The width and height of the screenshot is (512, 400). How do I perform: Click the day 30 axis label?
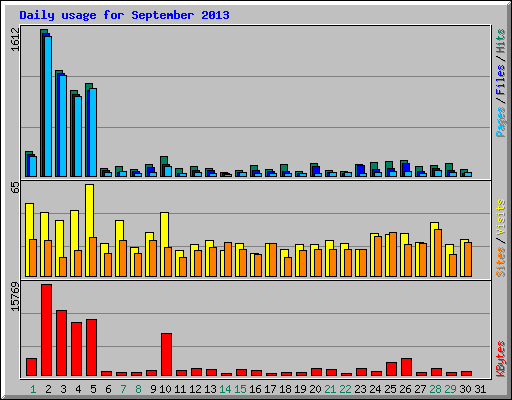(x=465, y=389)
